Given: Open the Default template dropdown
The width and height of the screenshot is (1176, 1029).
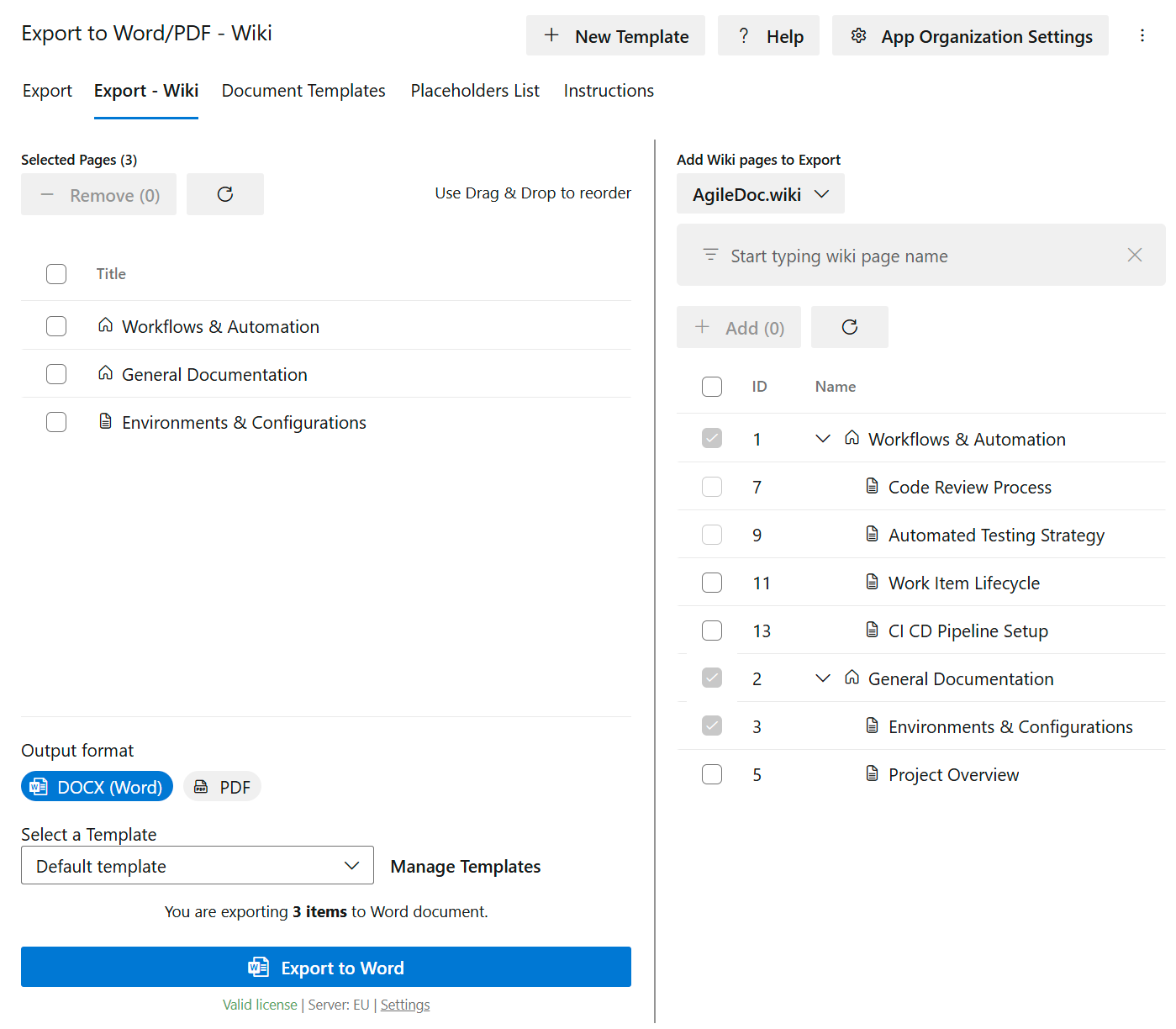Looking at the screenshot, I should tap(198, 865).
